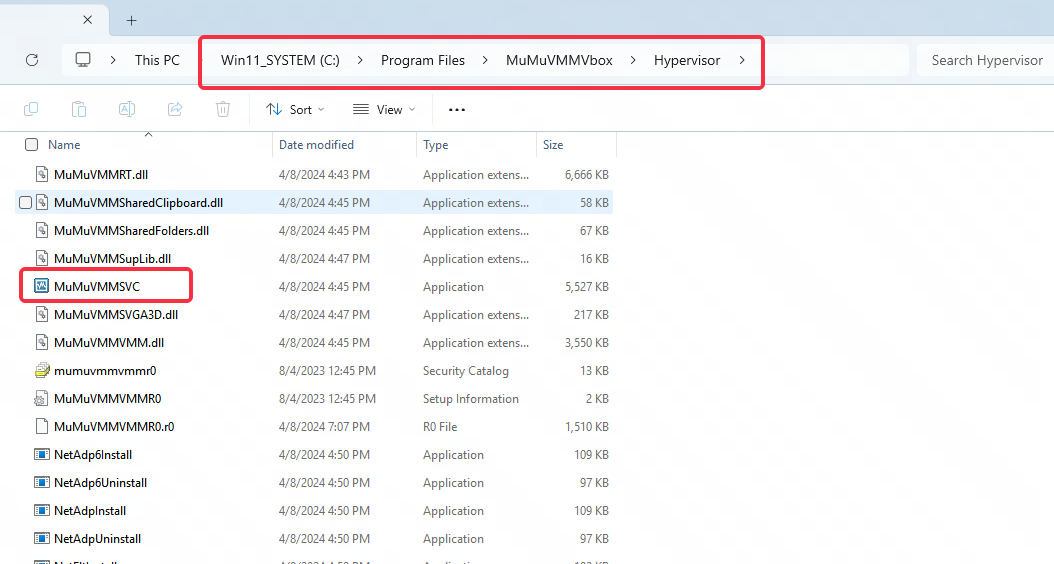Image resolution: width=1054 pixels, height=564 pixels.
Task: Sort by Date modified column header
Action: (316, 145)
